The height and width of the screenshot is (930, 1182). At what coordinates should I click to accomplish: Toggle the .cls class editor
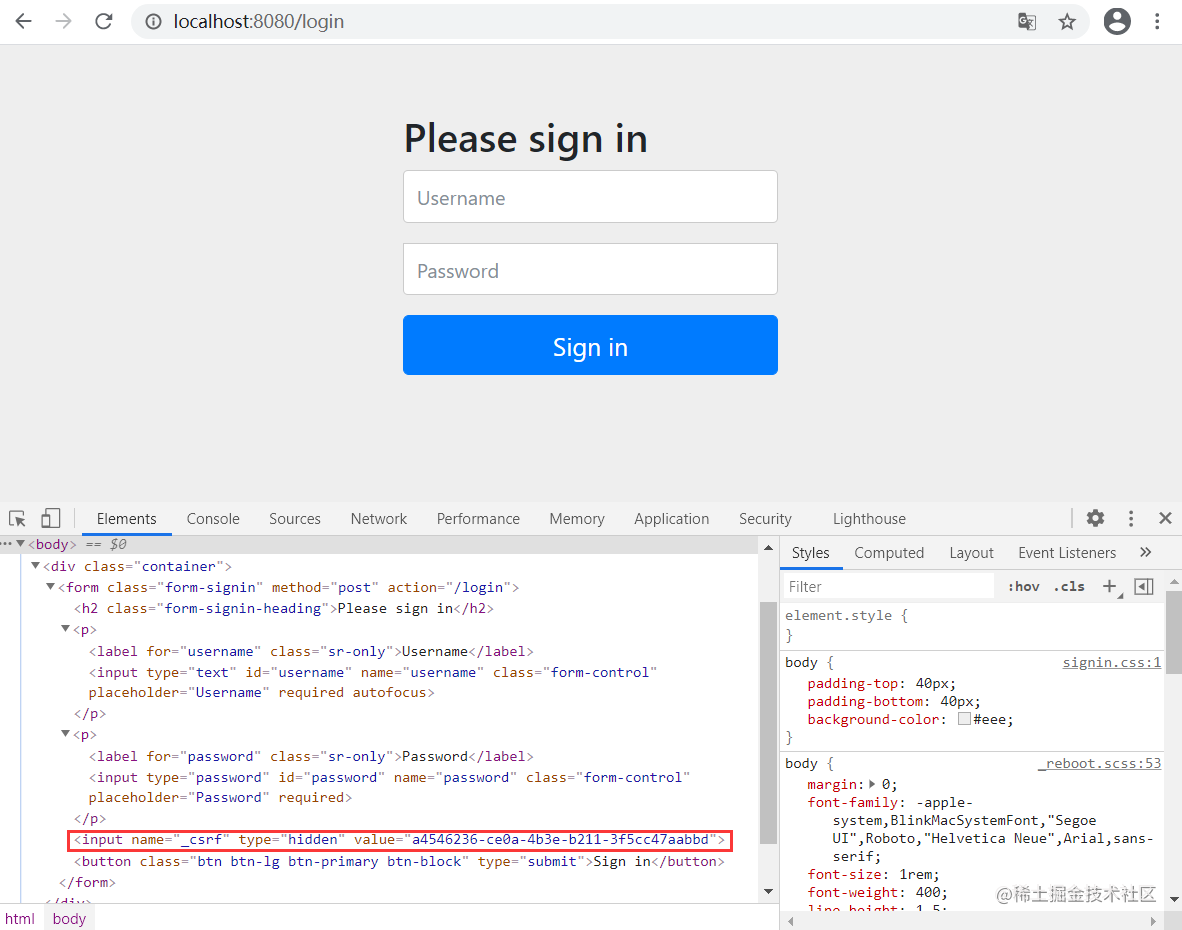[x=1069, y=586]
